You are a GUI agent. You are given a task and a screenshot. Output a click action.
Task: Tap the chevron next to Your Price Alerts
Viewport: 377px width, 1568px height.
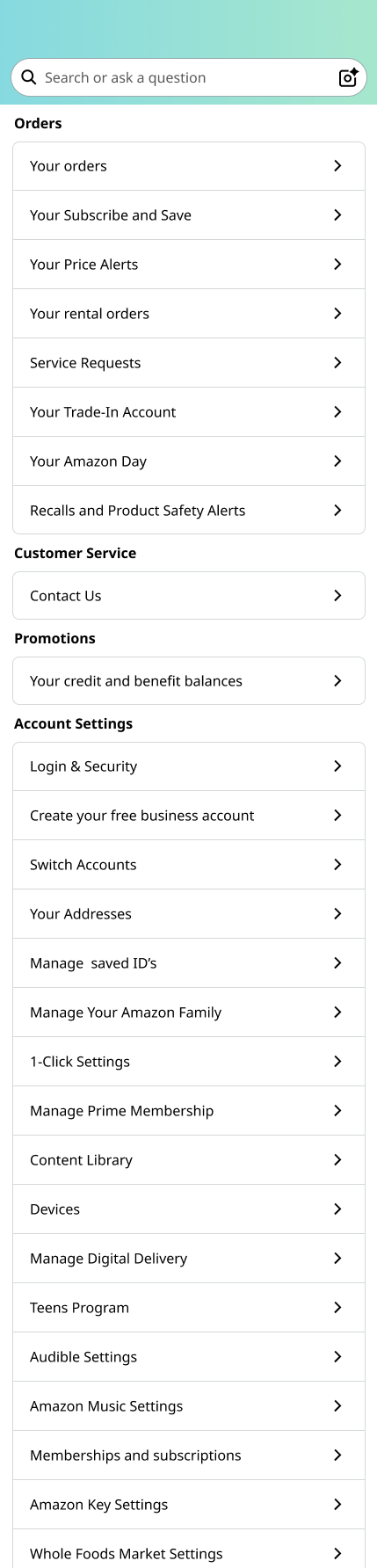point(337,265)
